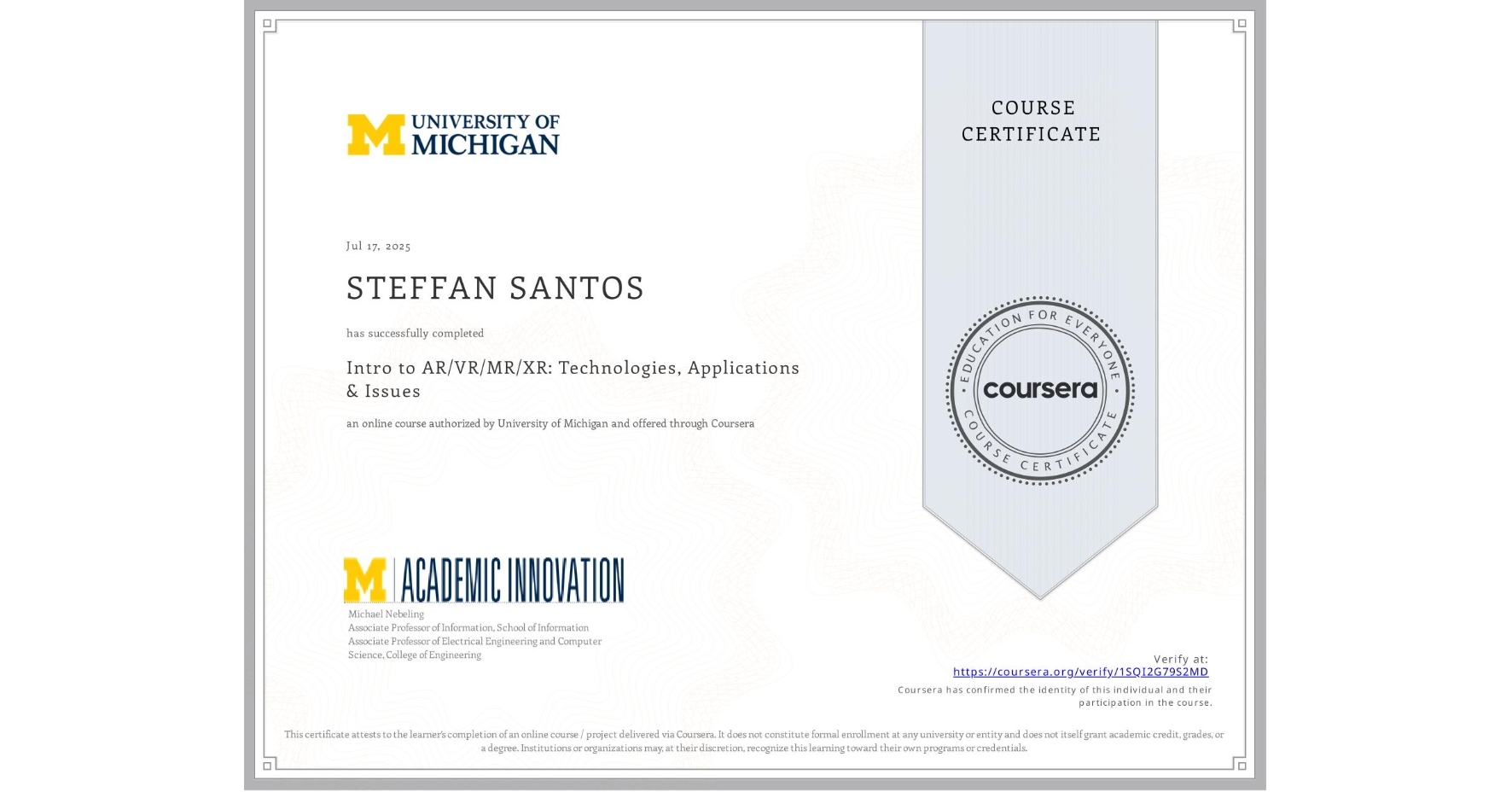Open the coursera.org verify link
The height and width of the screenshot is (792, 1512).
coord(1080,672)
